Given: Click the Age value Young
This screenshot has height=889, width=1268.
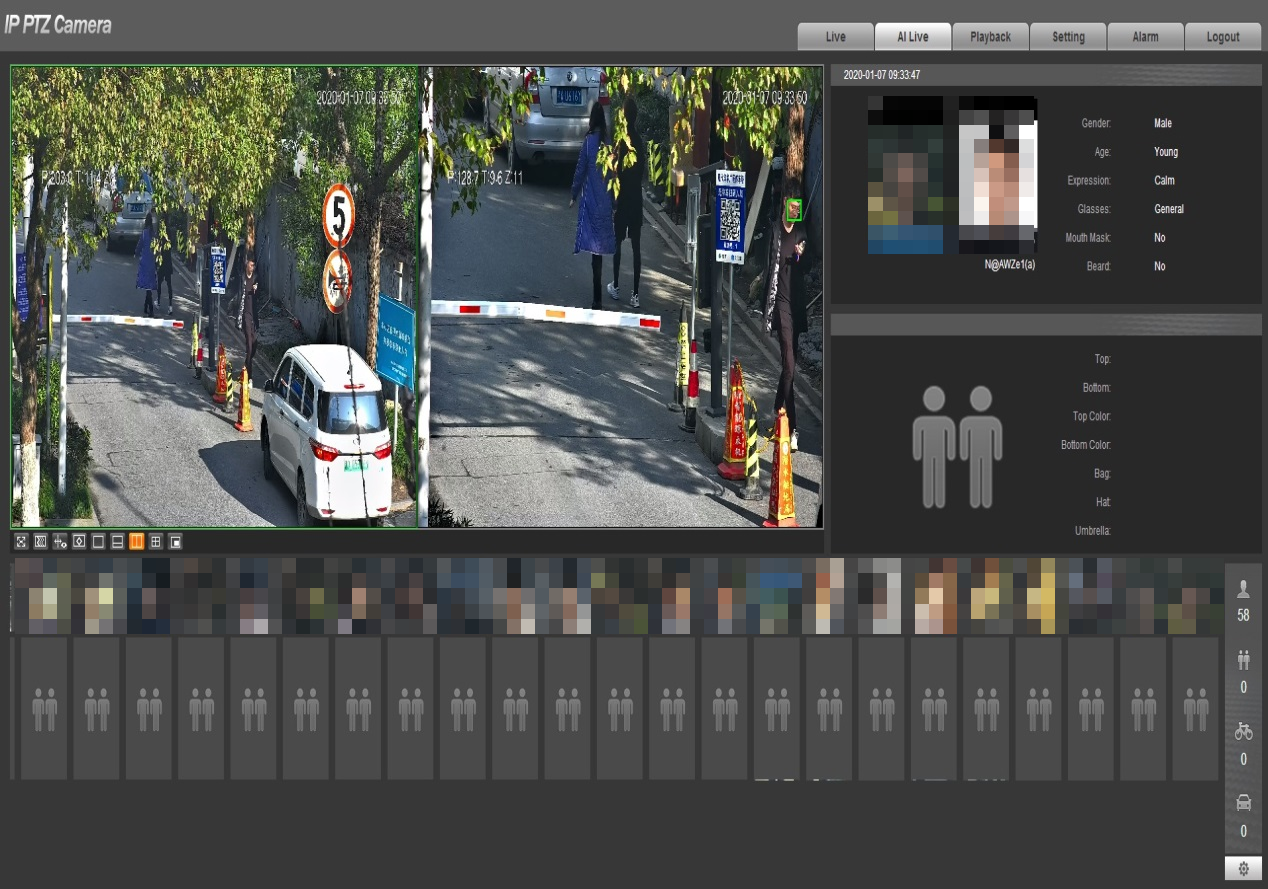Looking at the screenshot, I should (x=1166, y=152).
